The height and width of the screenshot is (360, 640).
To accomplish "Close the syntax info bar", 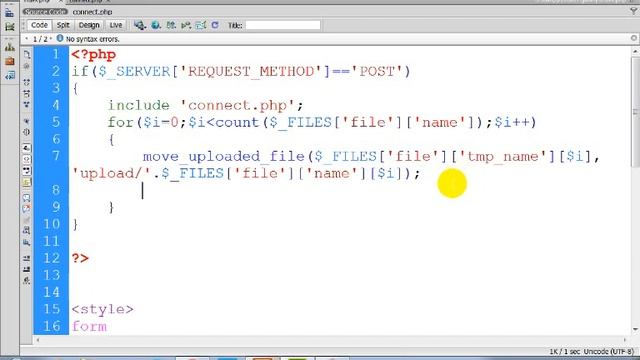I will click(x=634, y=38).
